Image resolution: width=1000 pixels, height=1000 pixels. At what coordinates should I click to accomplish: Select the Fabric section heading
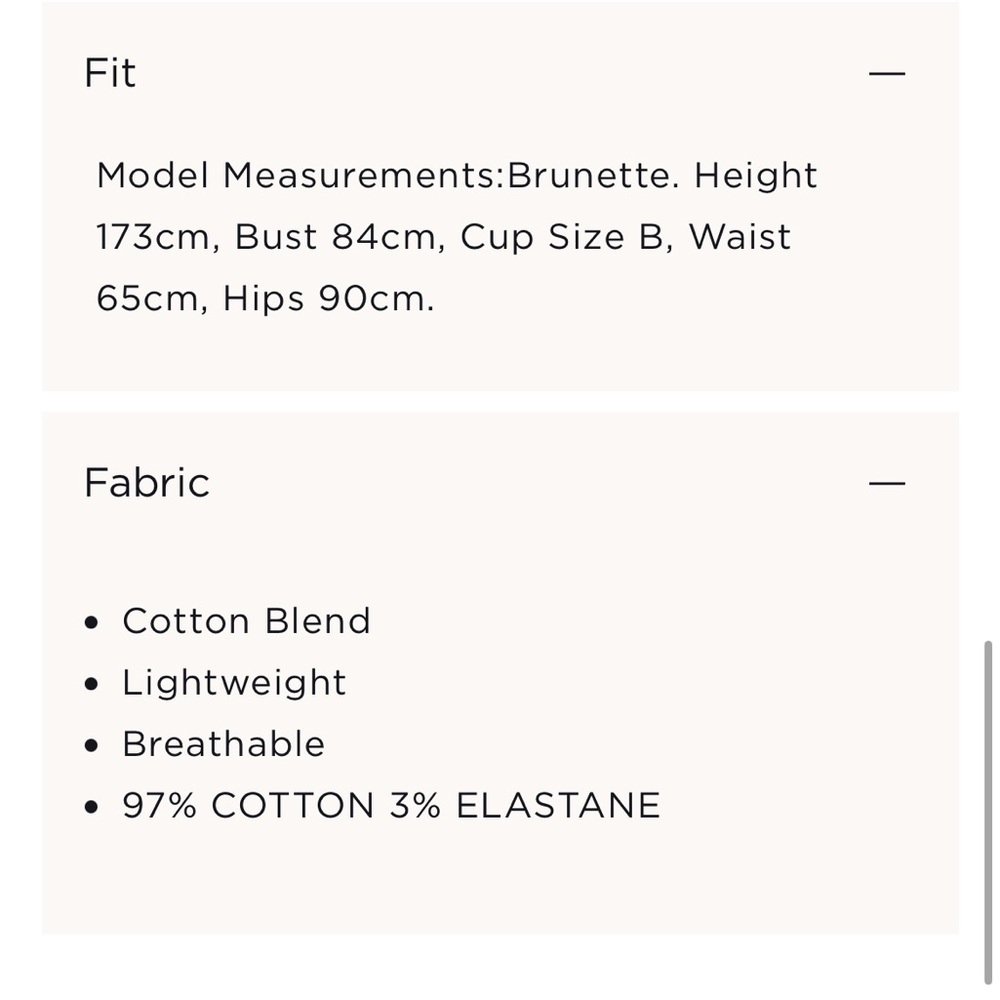pyautogui.click(x=146, y=483)
